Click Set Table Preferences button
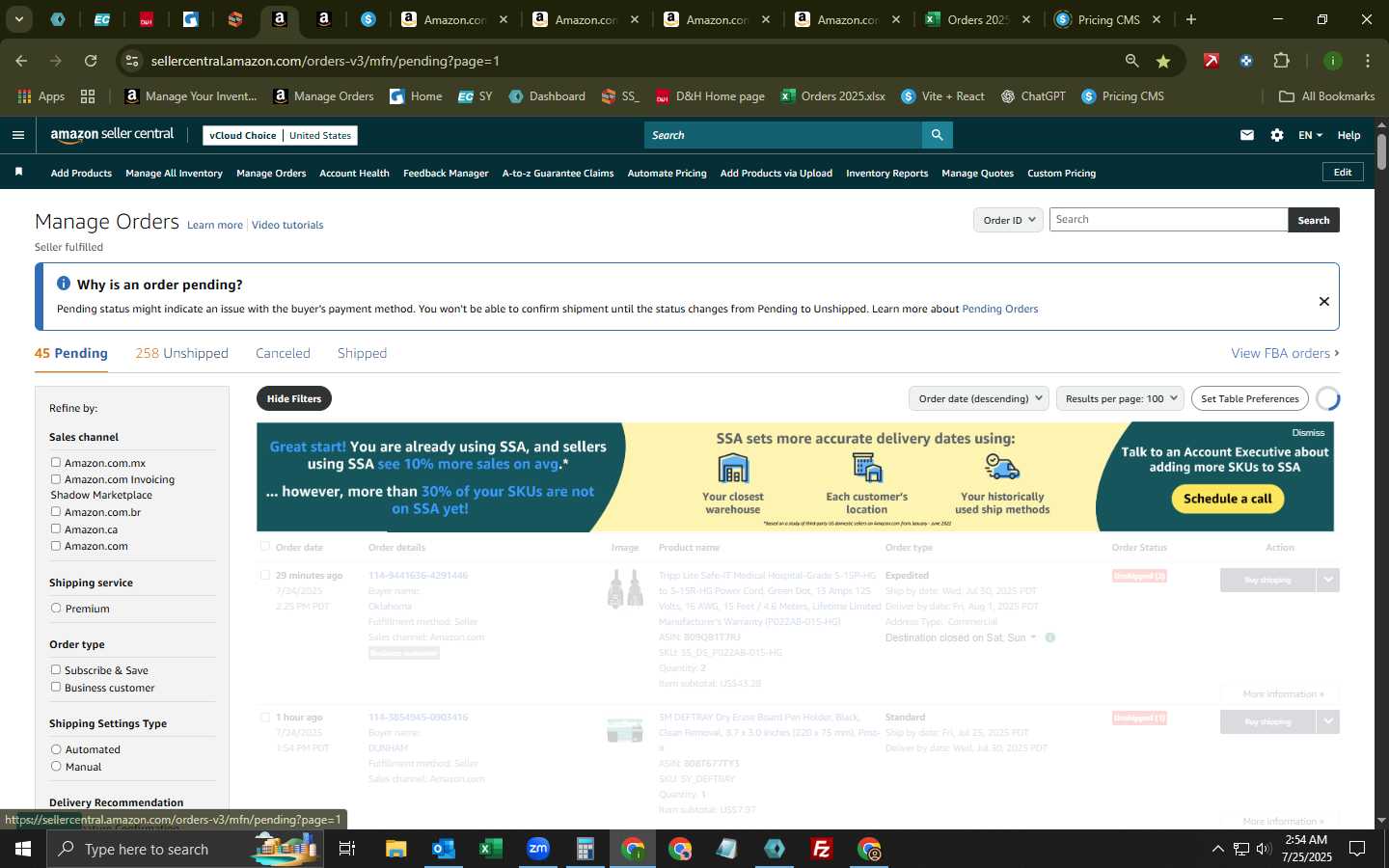The image size is (1389, 868). click(1250, 398)
